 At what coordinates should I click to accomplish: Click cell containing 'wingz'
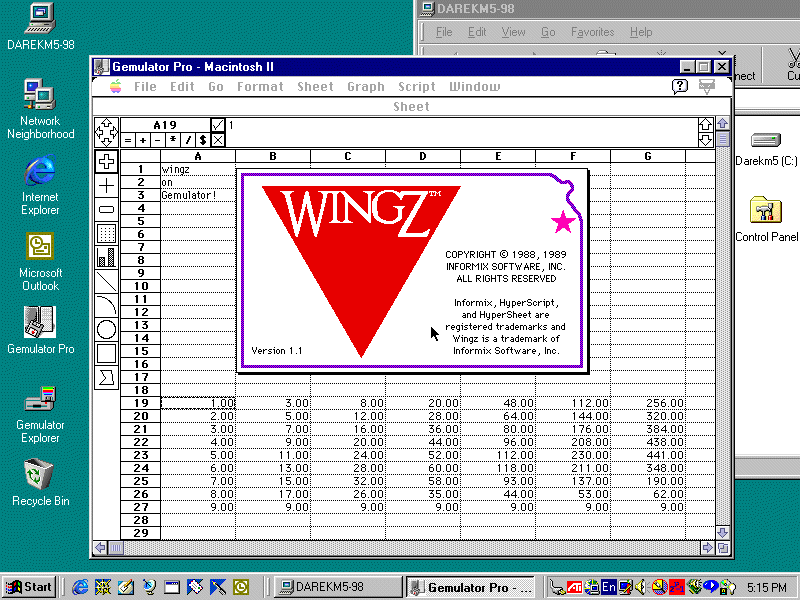[x=198, y=169]
